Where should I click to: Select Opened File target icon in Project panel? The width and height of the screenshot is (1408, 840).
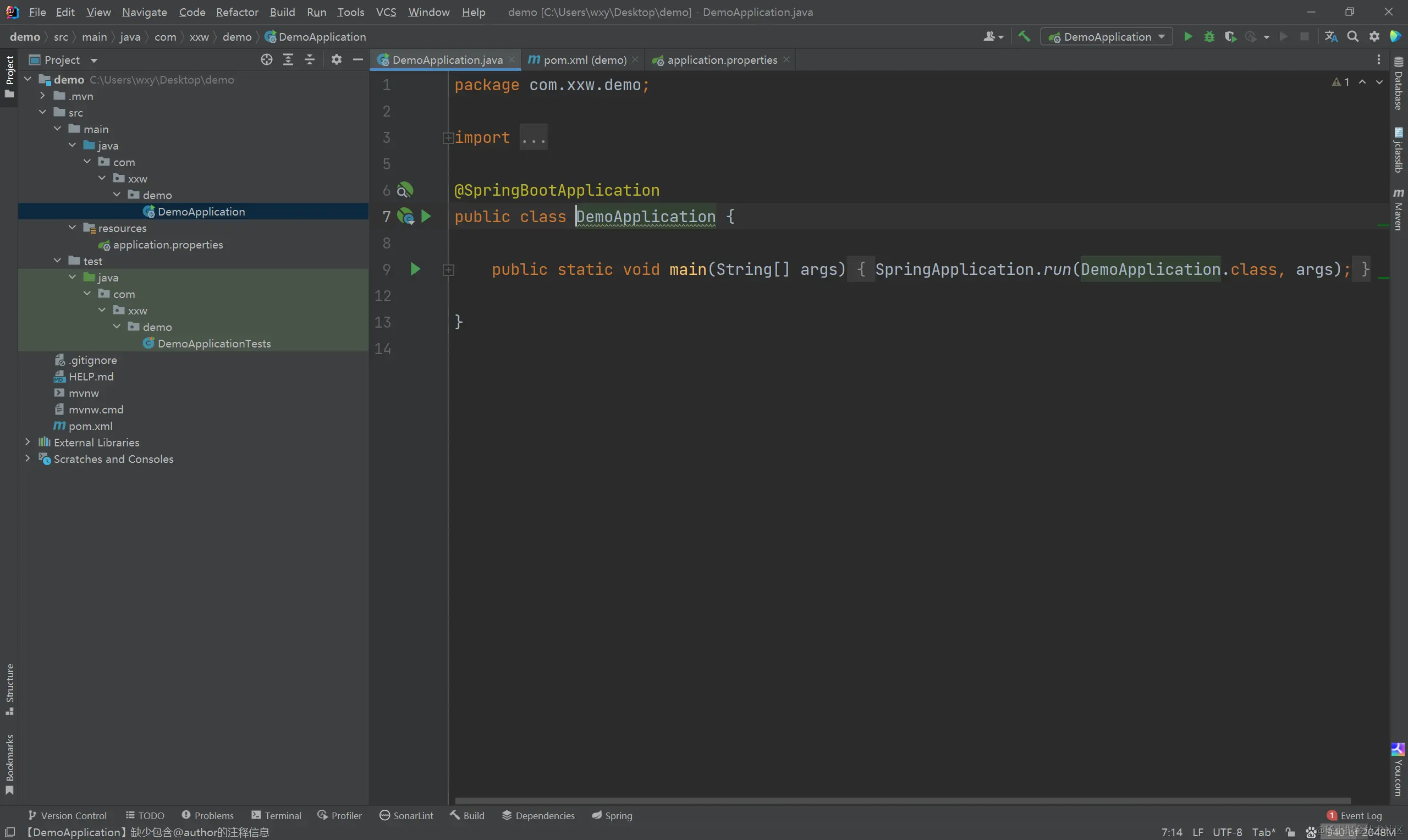[x=267, y=60]
